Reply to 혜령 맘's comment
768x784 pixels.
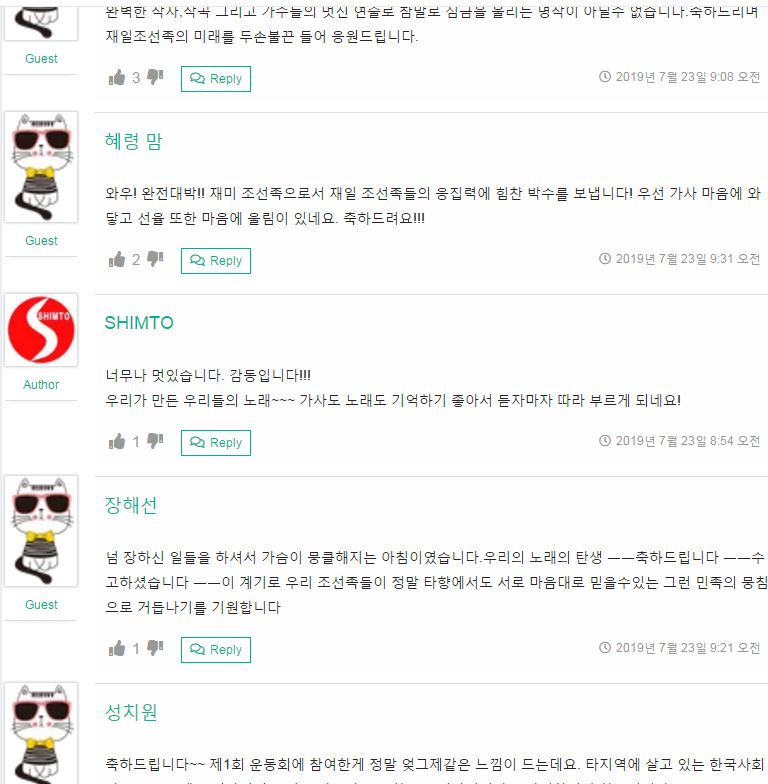coord(216,261)
